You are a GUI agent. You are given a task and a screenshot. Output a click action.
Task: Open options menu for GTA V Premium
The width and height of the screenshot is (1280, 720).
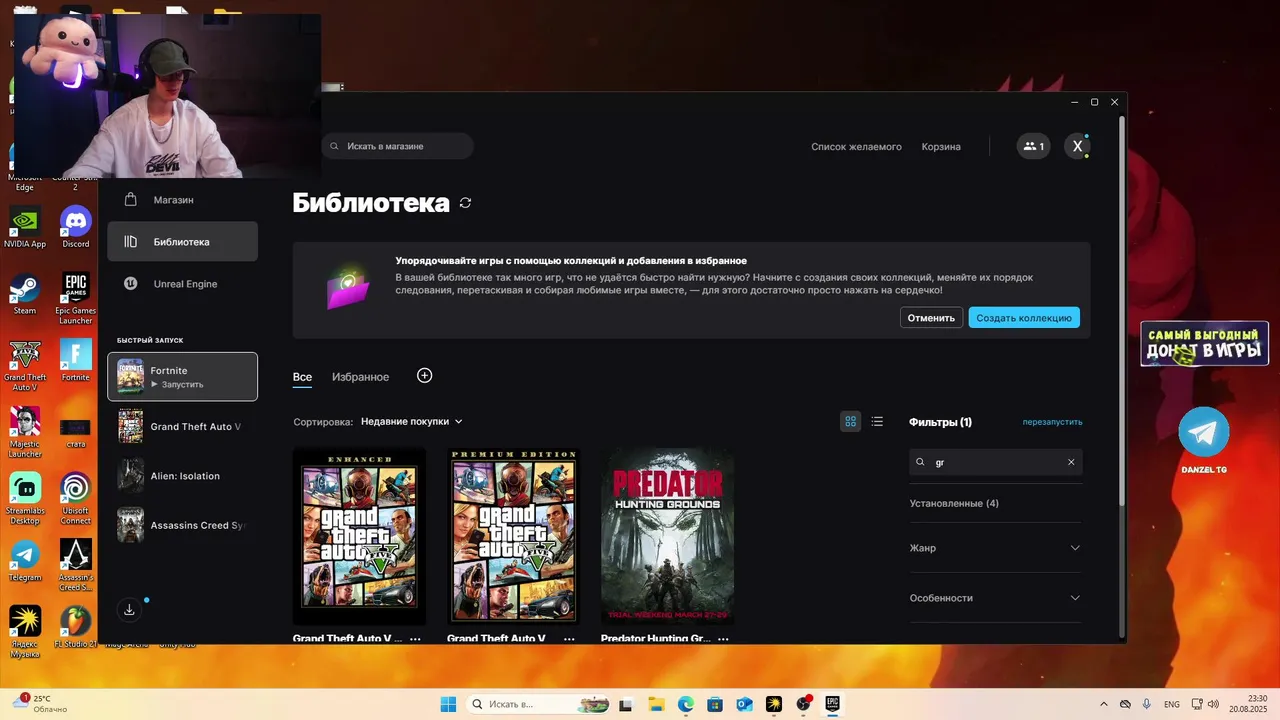coord(569,638)
